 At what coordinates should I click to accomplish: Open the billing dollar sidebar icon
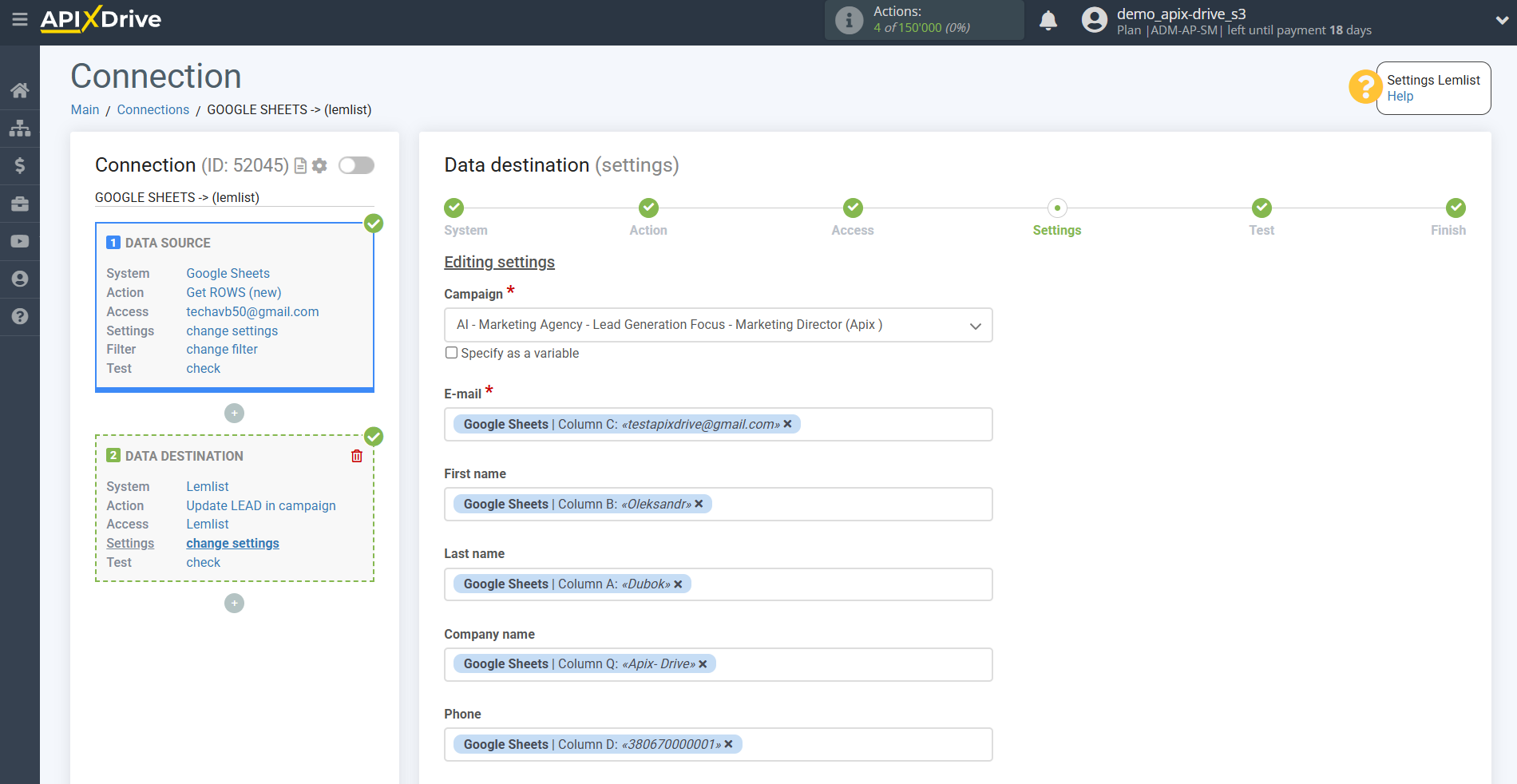[x=20, y=165]
